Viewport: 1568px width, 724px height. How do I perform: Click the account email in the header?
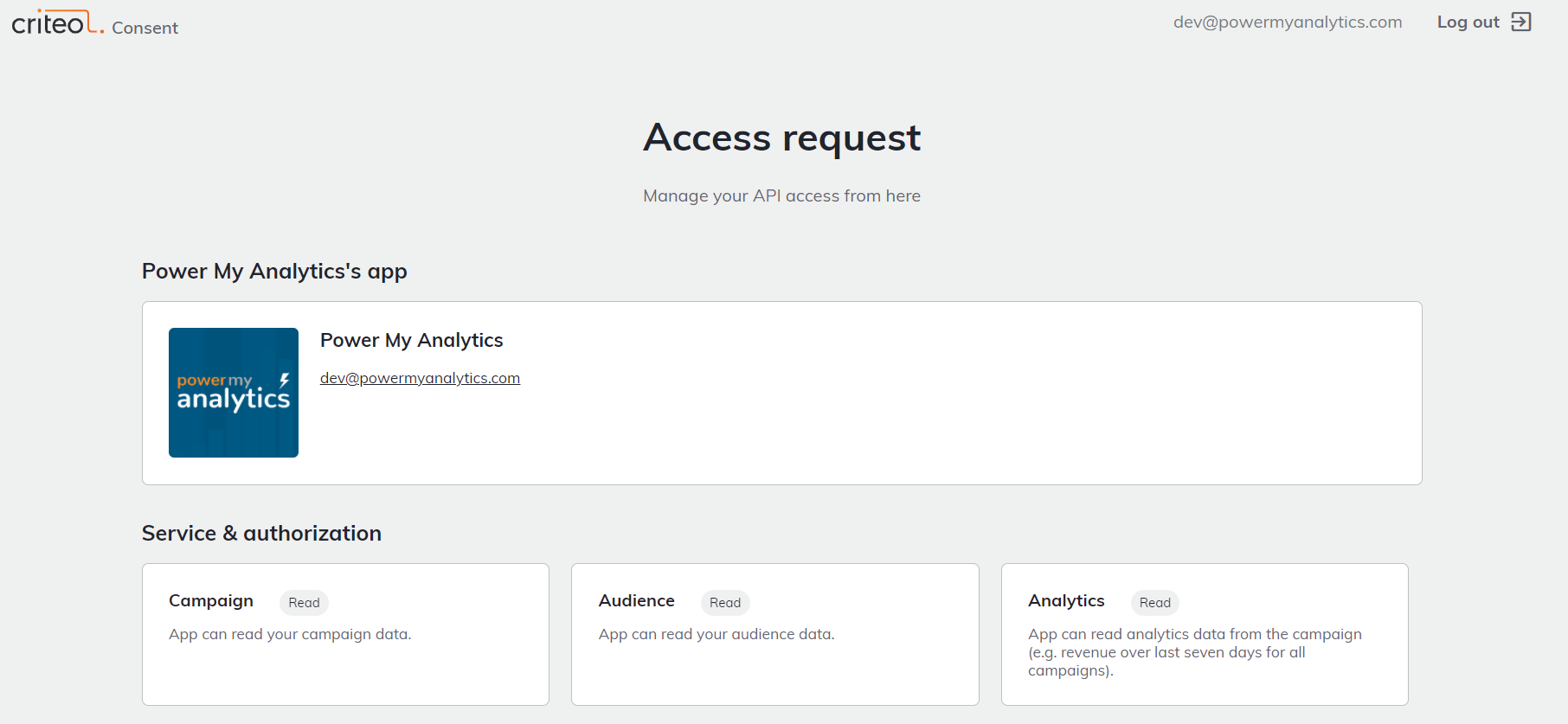point(1288,22)
